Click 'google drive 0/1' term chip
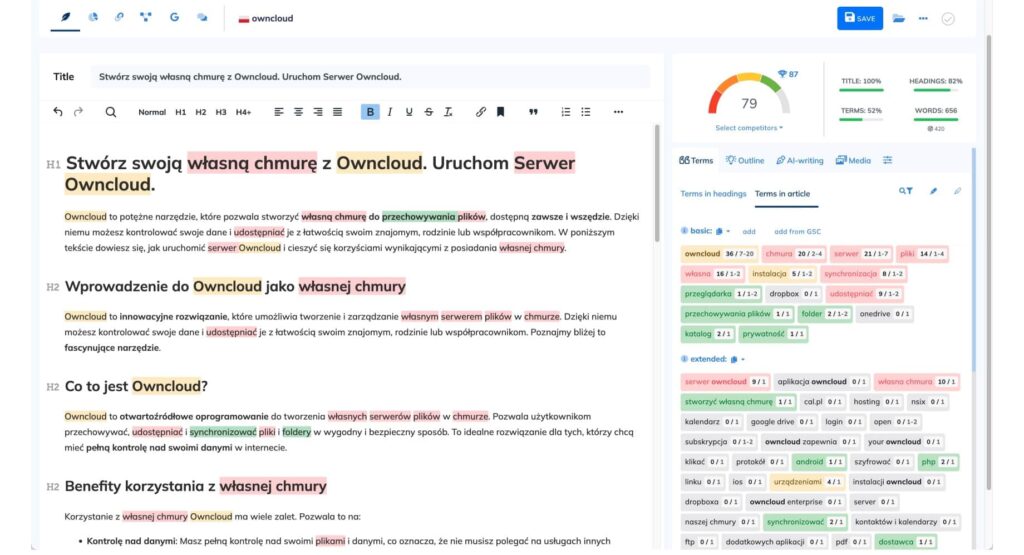 click(x=782, y=422)
